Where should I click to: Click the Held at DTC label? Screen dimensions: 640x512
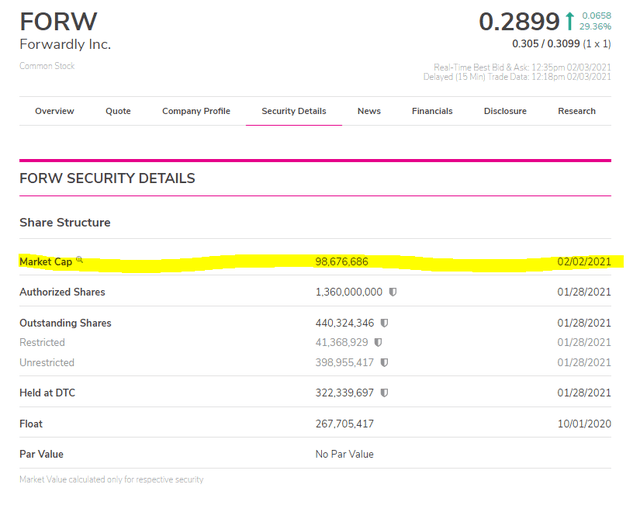47,393
